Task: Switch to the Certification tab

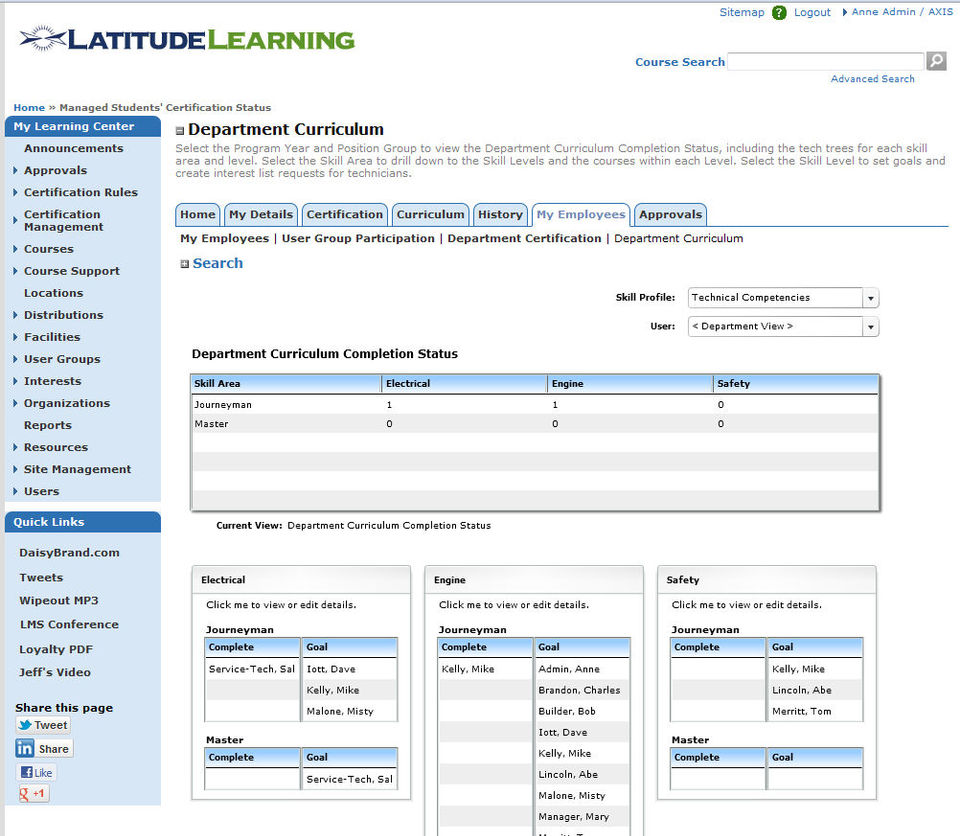Action: tap(345, 214)
